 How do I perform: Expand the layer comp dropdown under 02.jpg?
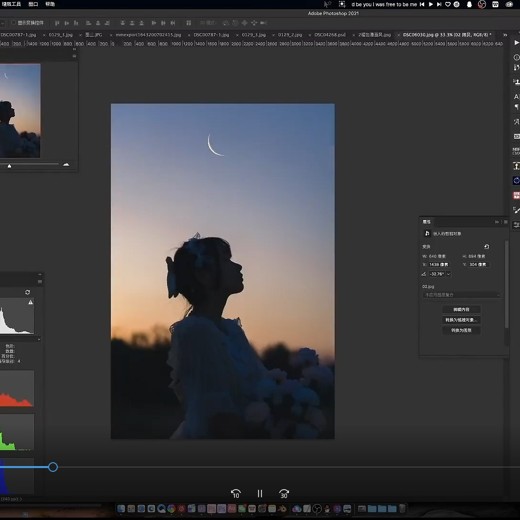(462, 295)
